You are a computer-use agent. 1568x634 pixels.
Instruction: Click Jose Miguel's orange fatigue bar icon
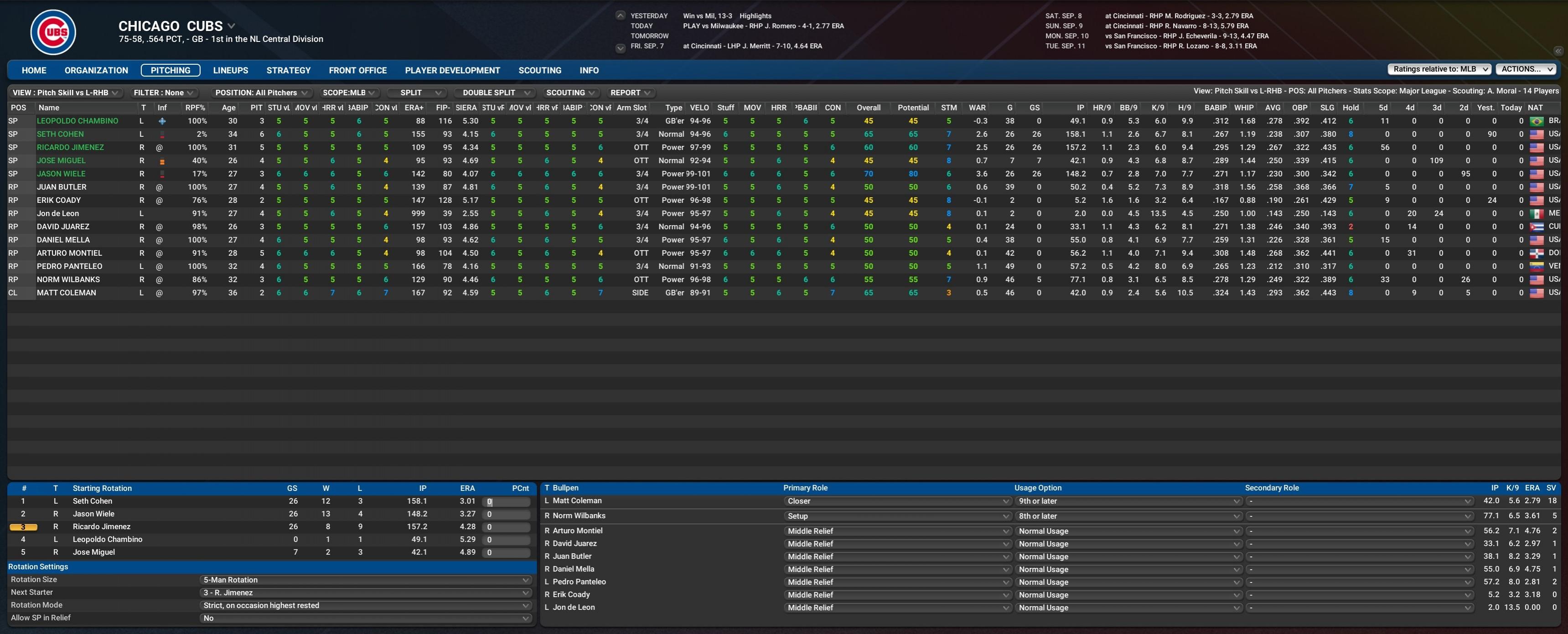tap(162, 161)
